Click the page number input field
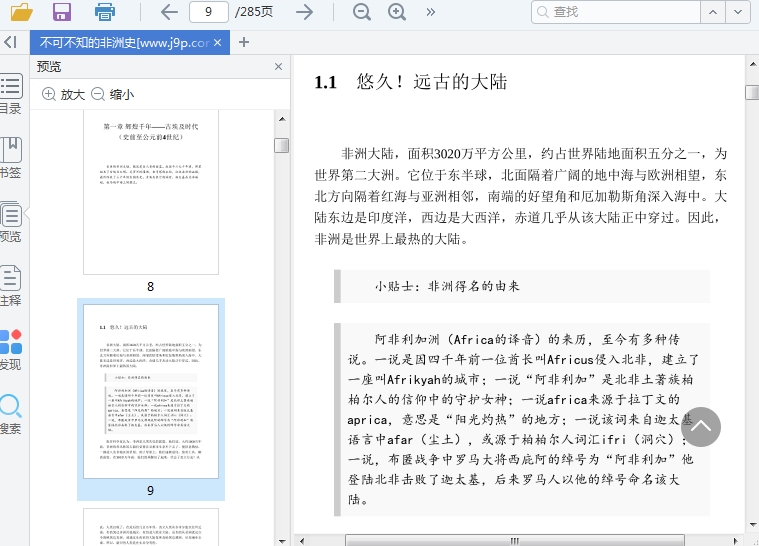The height and width of the screenshot is (546, 759). [x=208, y=12]
